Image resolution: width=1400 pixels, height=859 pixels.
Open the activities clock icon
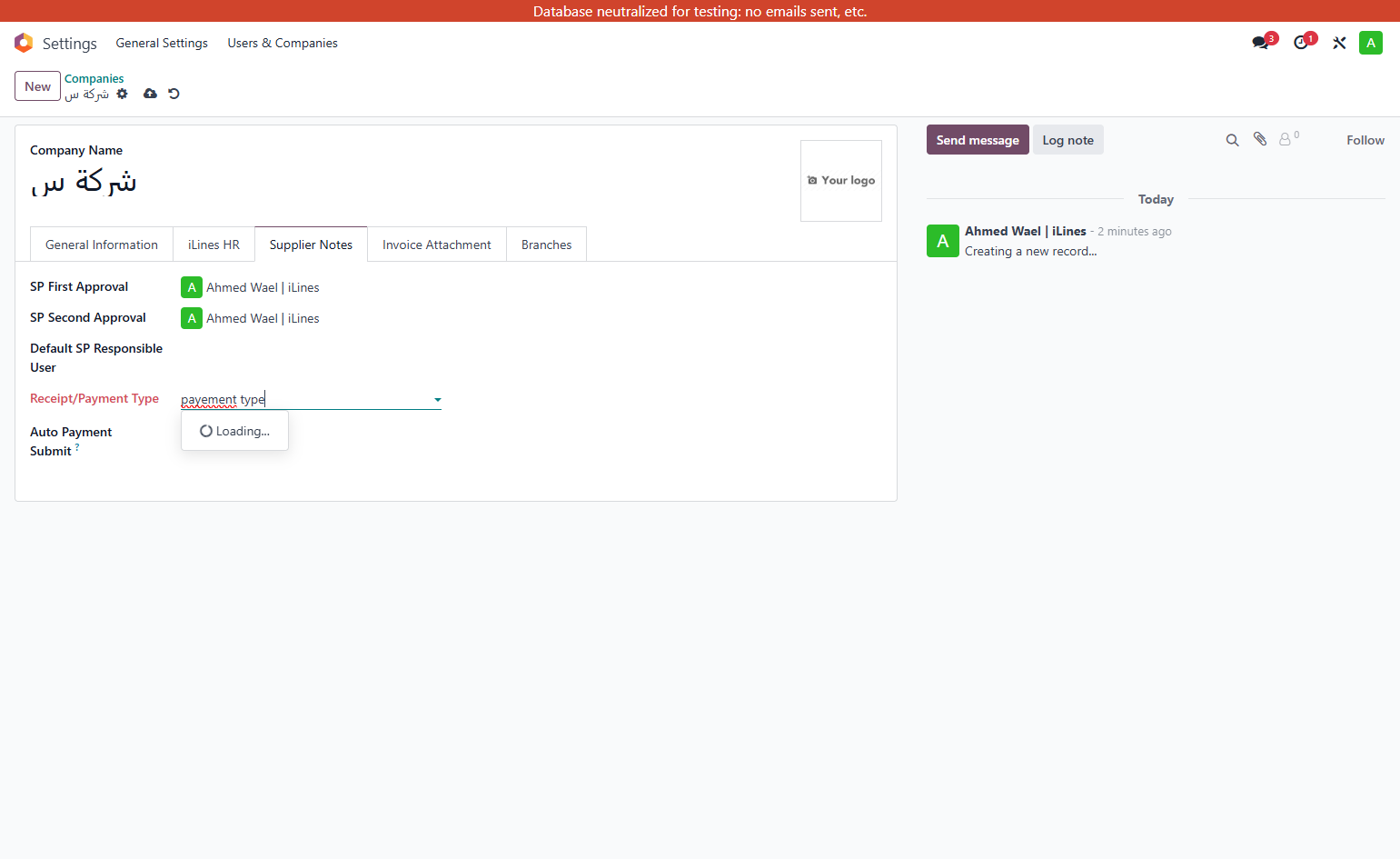pos(1301,43)
